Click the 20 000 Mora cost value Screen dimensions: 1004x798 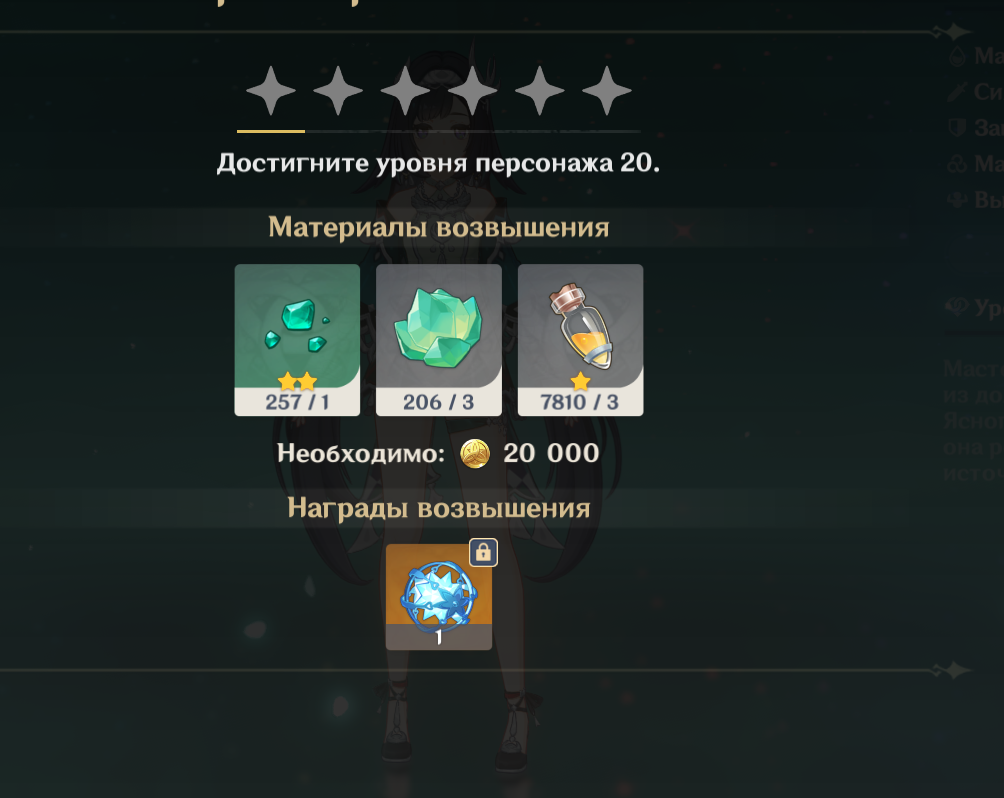(551, 453)
